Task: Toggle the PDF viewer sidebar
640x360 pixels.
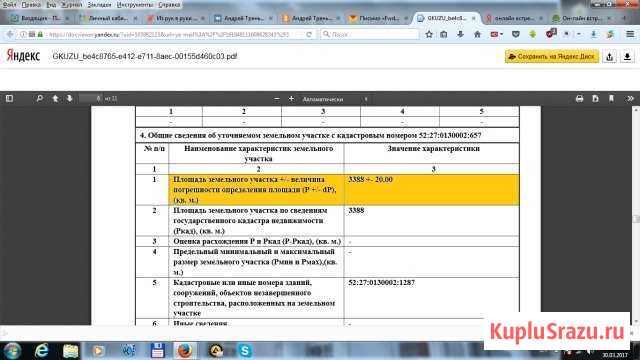Action: (x=9, y=99)
